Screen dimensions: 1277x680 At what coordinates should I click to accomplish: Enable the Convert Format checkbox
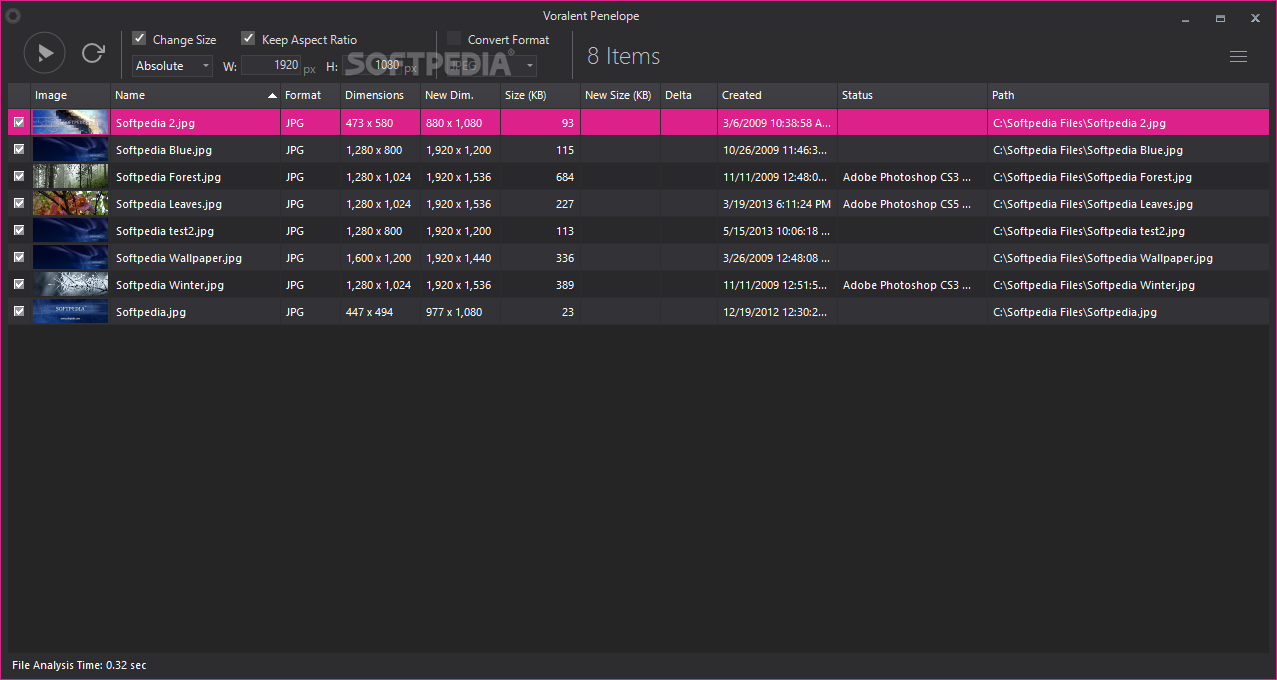click(454, 39)
